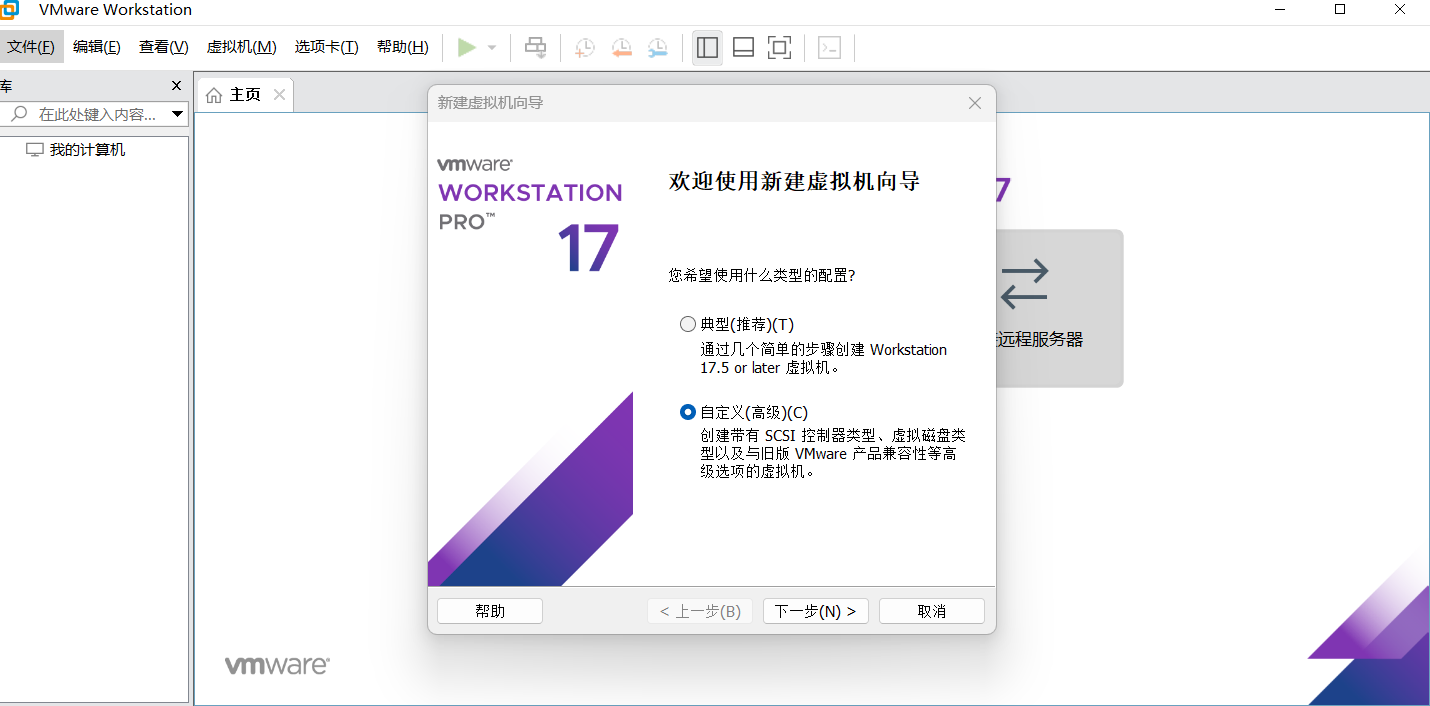Click the take snapshot clock icon
This screenshot has width=1430, height=706.
click(x=584, y=47)
